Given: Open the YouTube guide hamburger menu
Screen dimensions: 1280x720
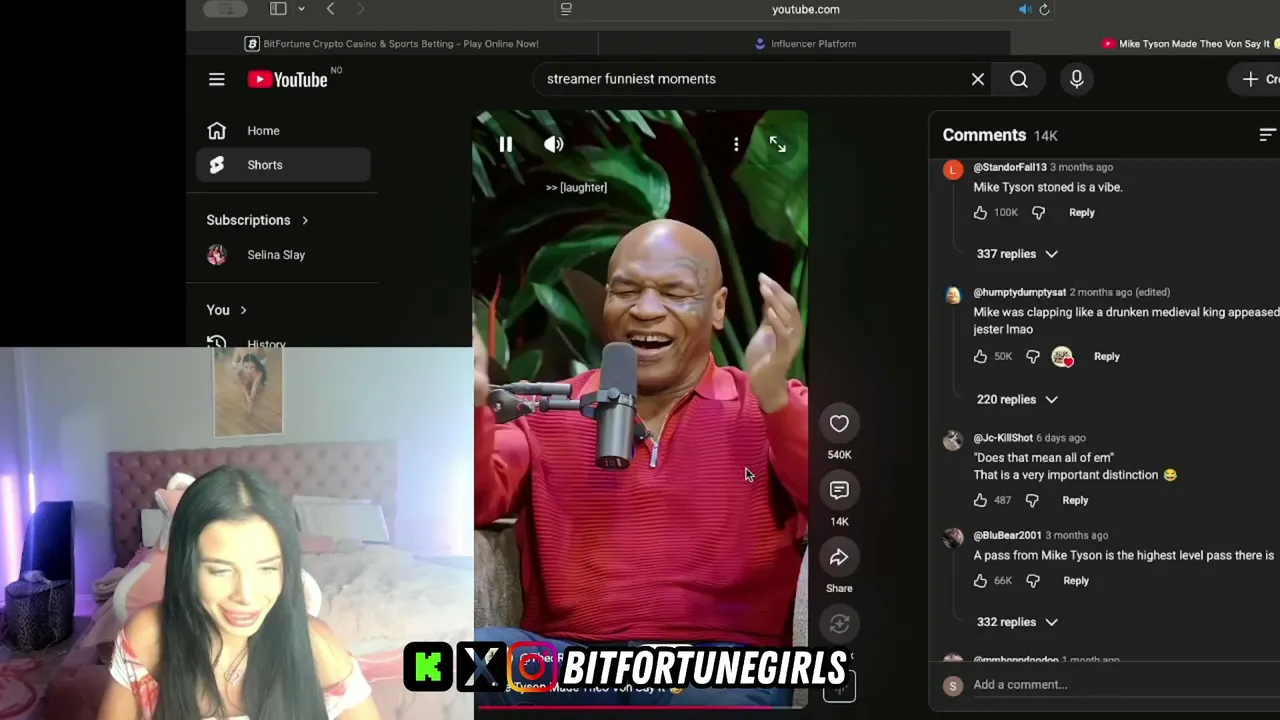Looking at the screenshot, I should [217, 79].
